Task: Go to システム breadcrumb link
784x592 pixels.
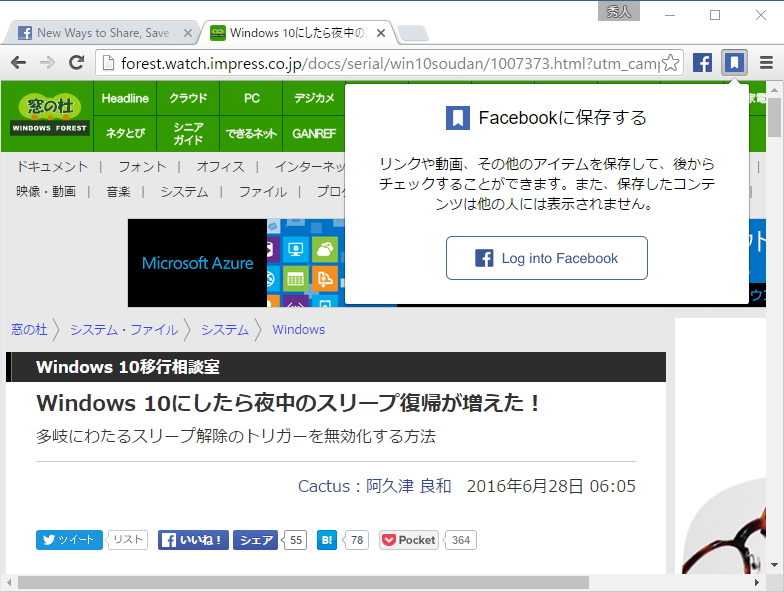Action: (x=225, y=330)
